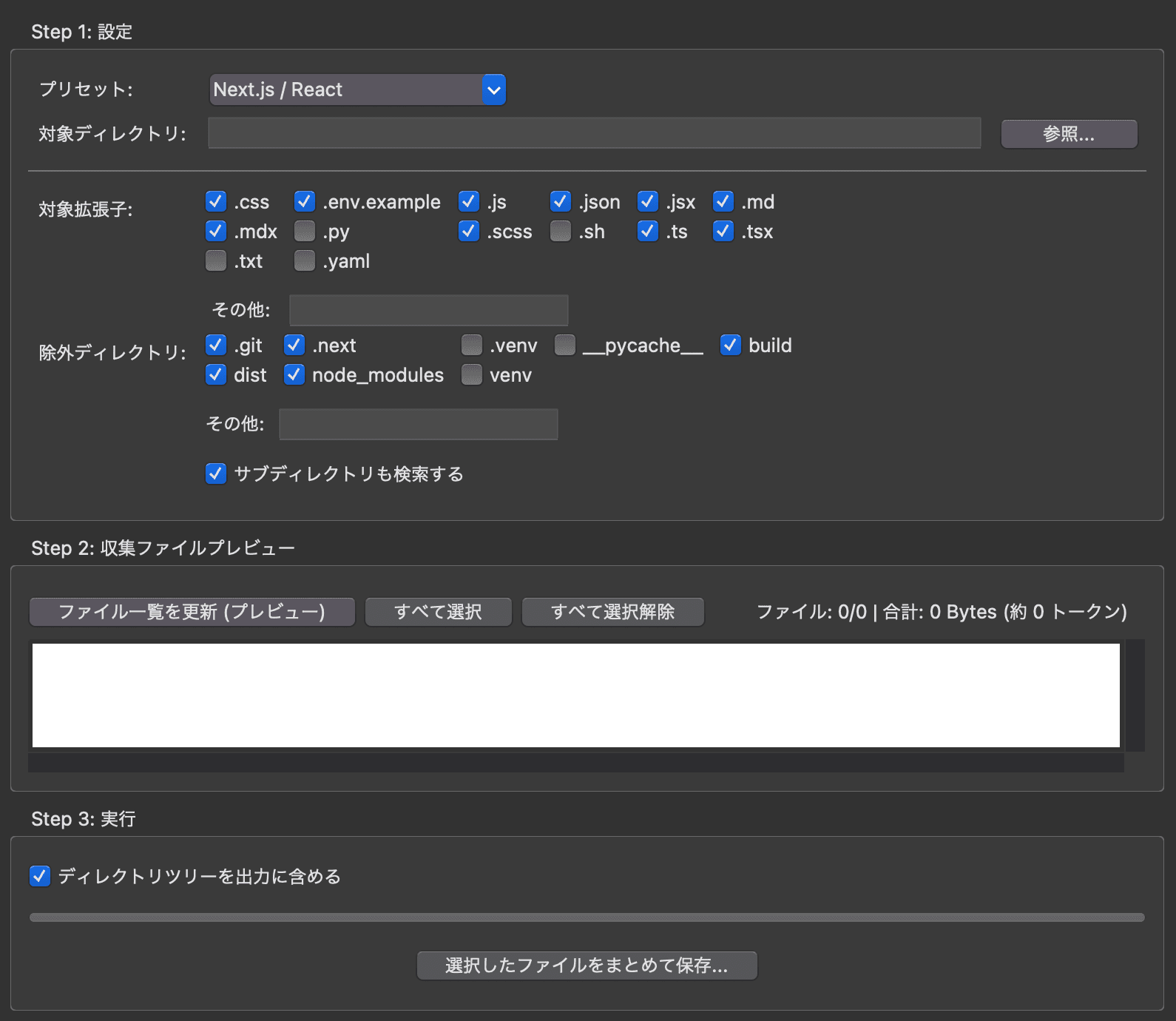
Task: Open the プリセット dropdown (Next.js / React)
Action: pos(357,90)
